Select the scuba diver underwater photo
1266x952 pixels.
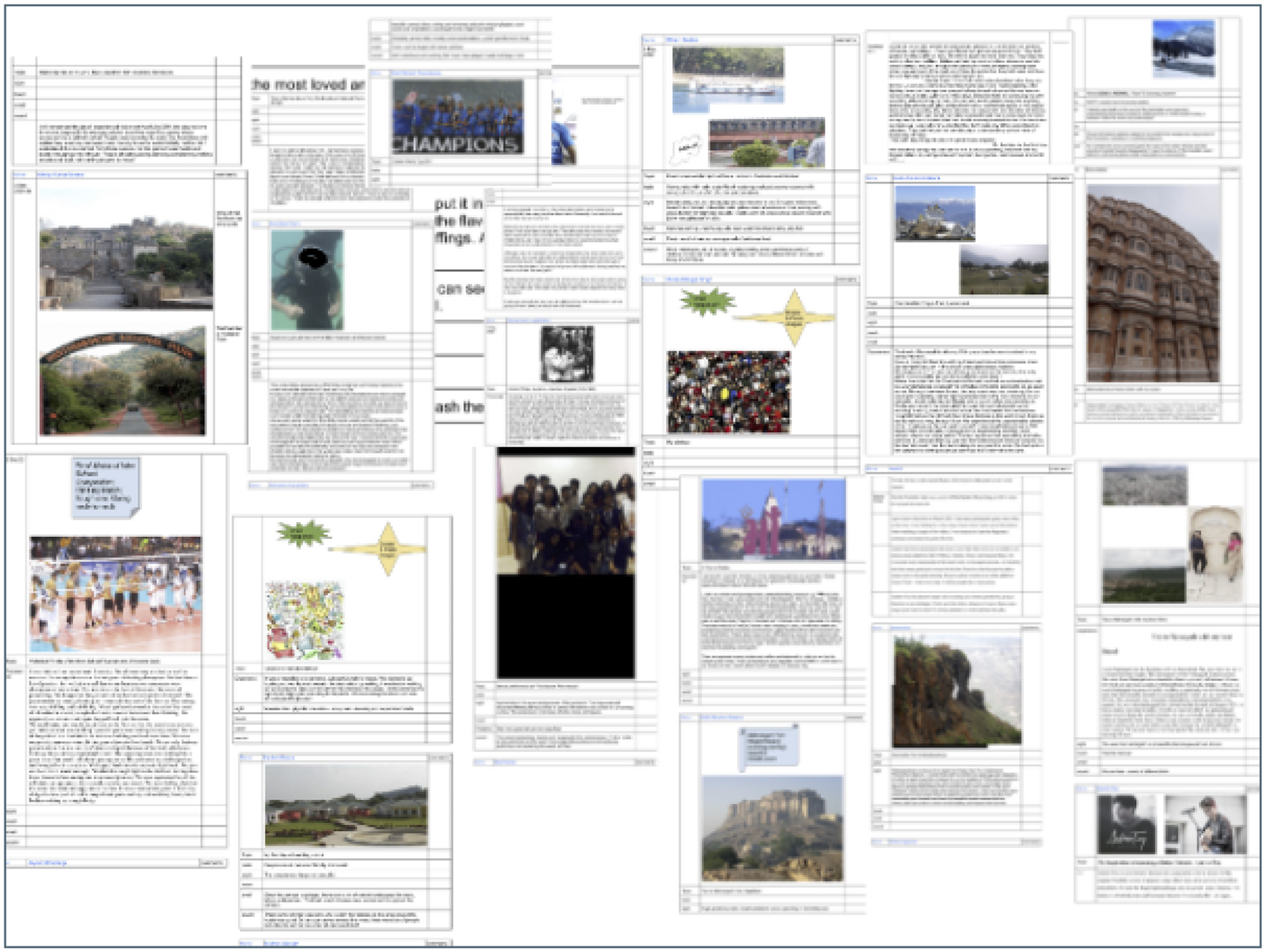[x=307, y=280]
